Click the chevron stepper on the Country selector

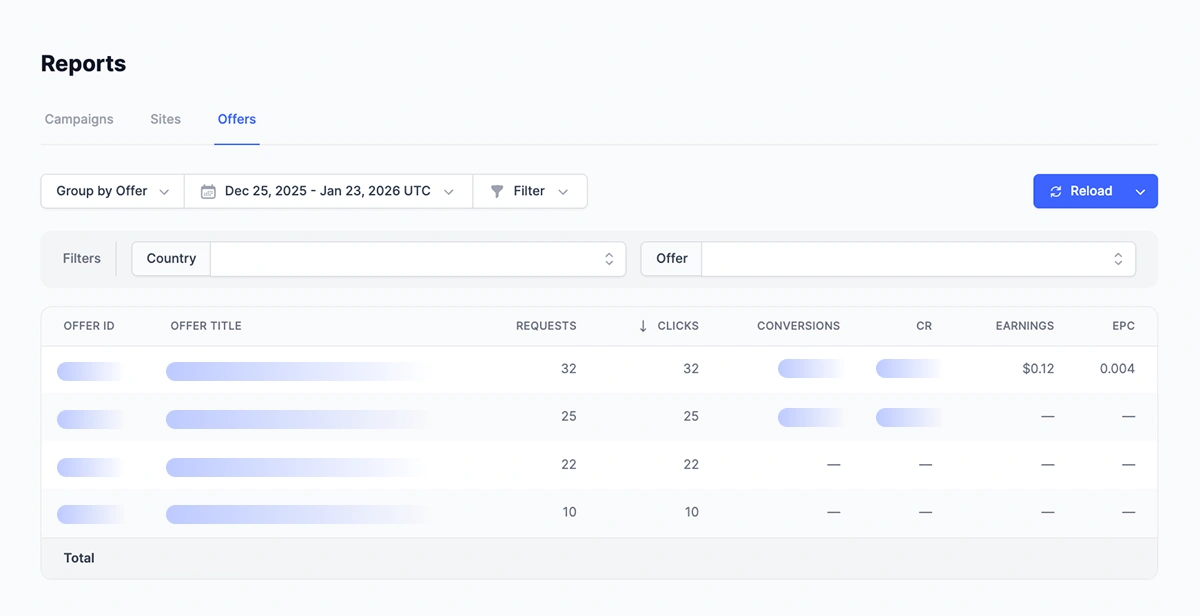(x=609, y=258)
